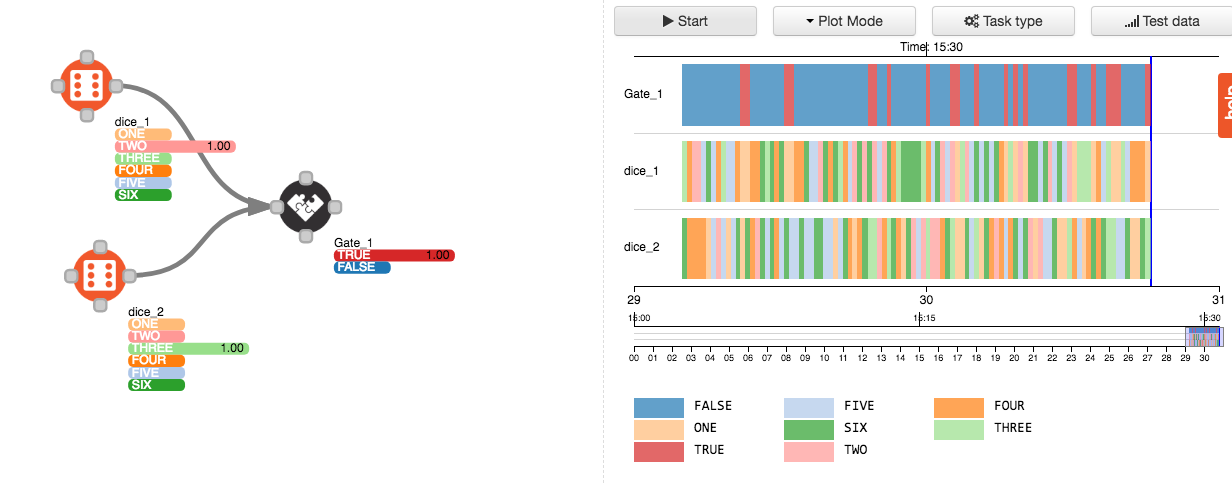This screenshot has width=1232, height=485.
Task: Set Gate_1 state to FALSE
Action: [362, 268]
